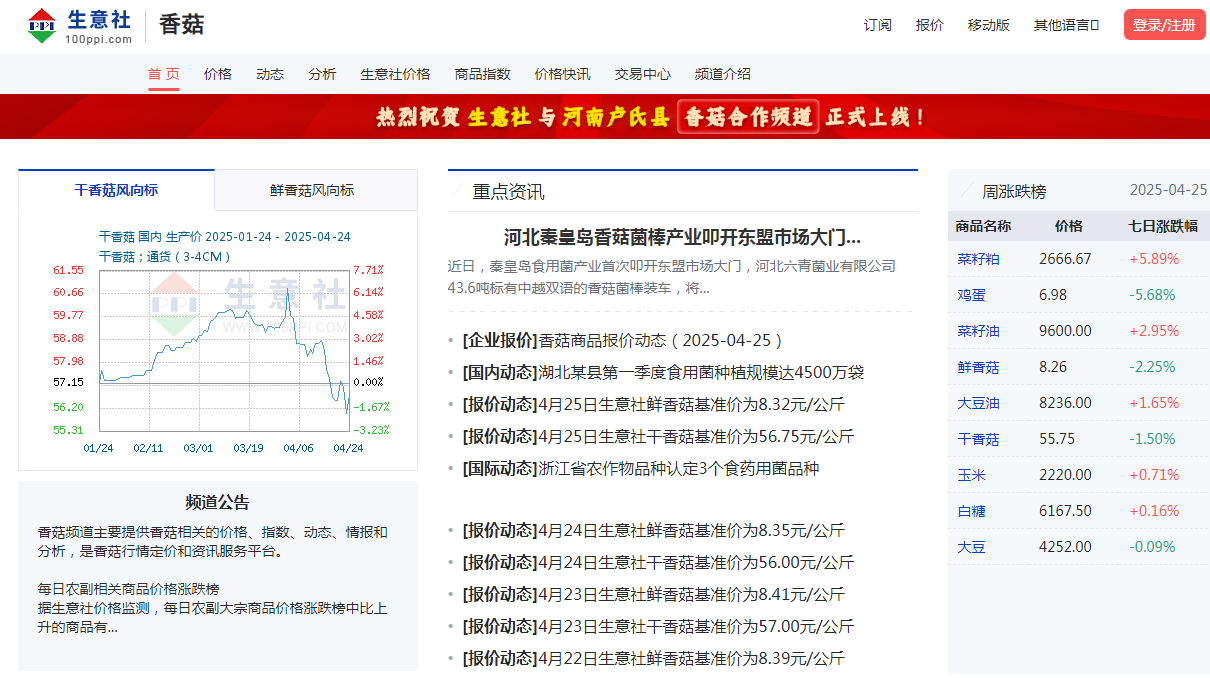This screenshot has height=678, width=1210.
Task: Click the 每日农副相关商品价格涨跌榜 notice text
Action: coord(128,589)
